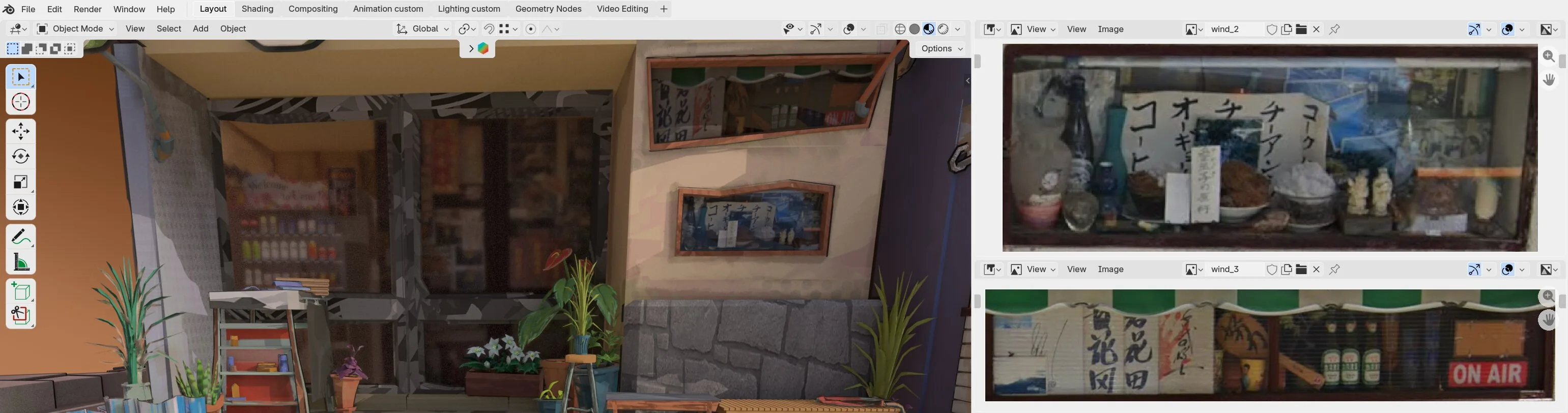Open image folder icon for wind_2
Viewport: 1568px width, 413px height.
click(x=1301, y=29)
